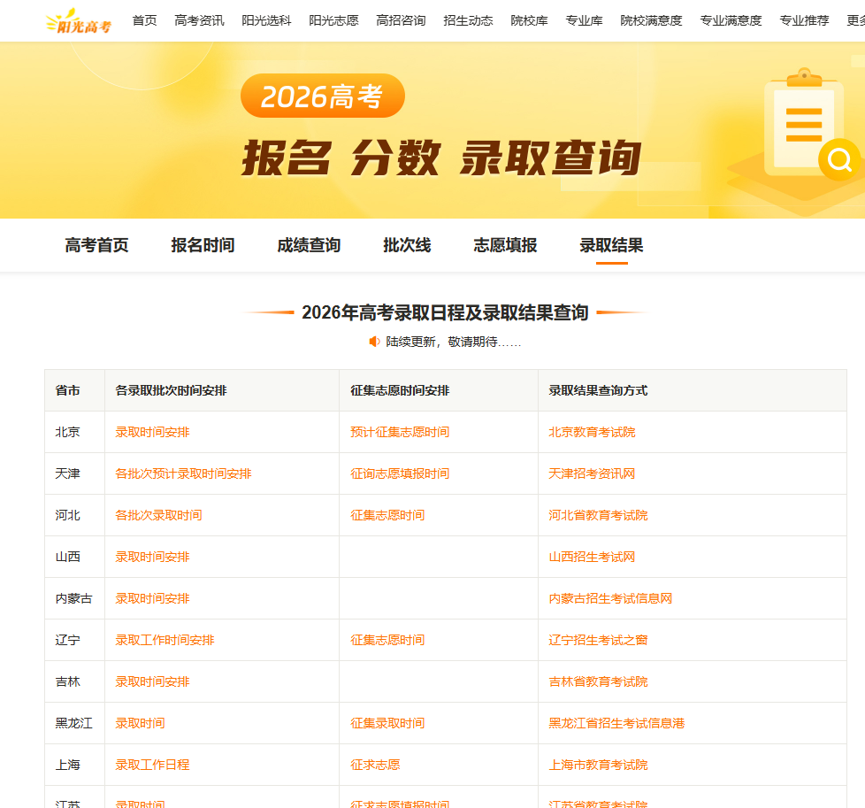
Task: Open 高招咨询 in the top navigation
Action: click(x=401, y=21)
